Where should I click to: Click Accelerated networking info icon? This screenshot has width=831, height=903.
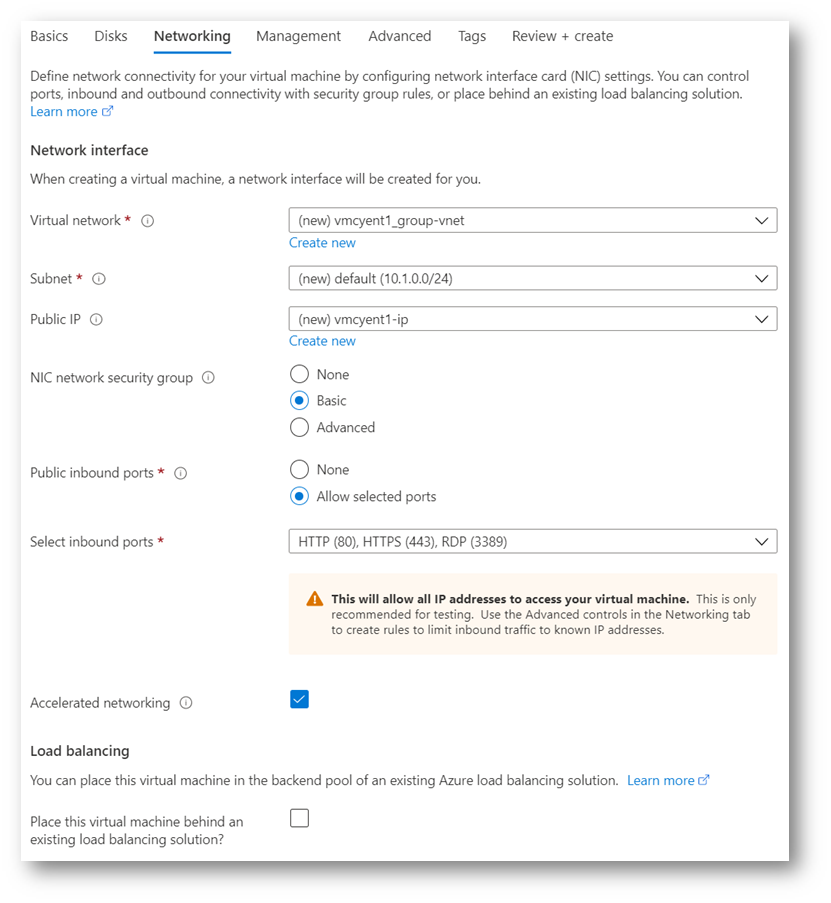(186, 703)
